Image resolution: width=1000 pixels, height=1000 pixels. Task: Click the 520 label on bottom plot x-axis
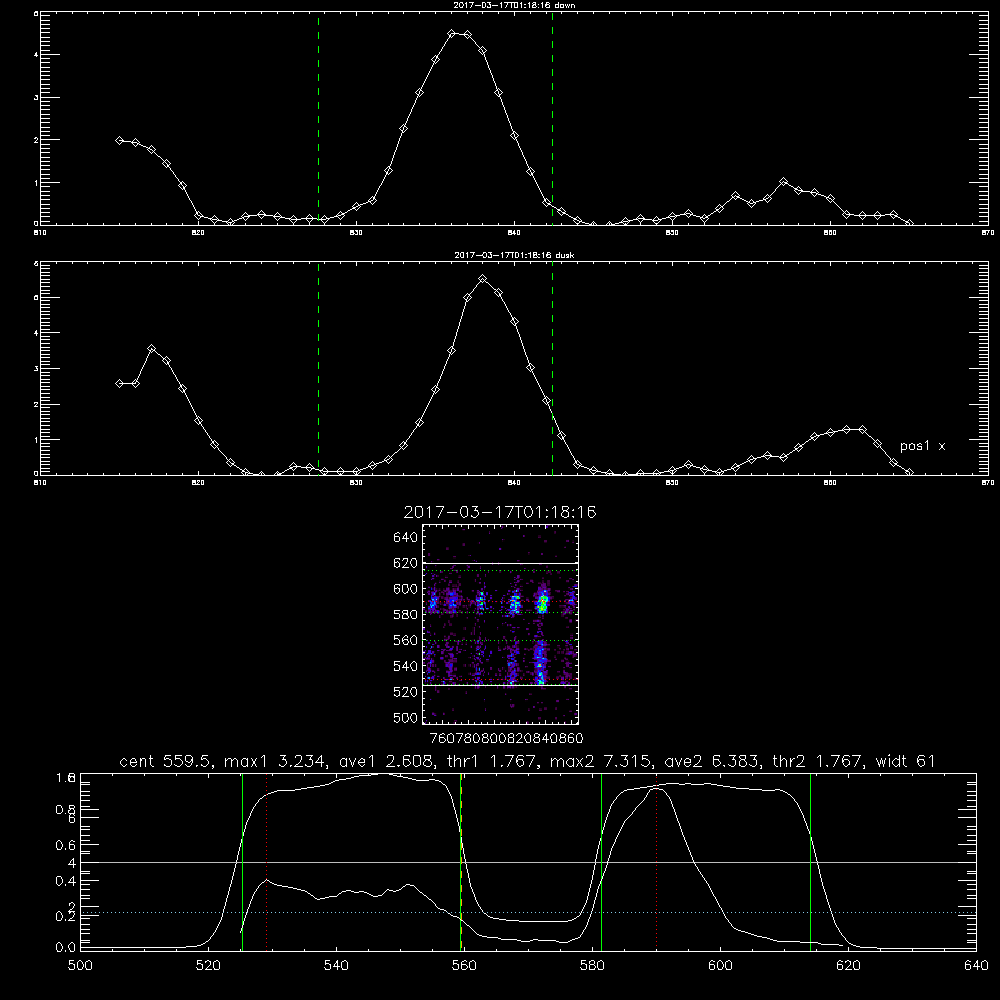[x=208, y=966]
